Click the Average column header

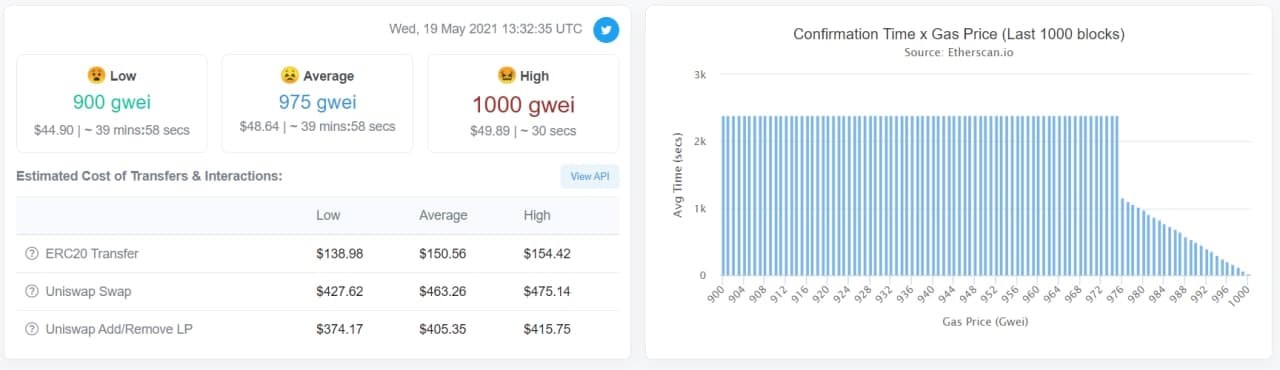click(x=443, y=216)
